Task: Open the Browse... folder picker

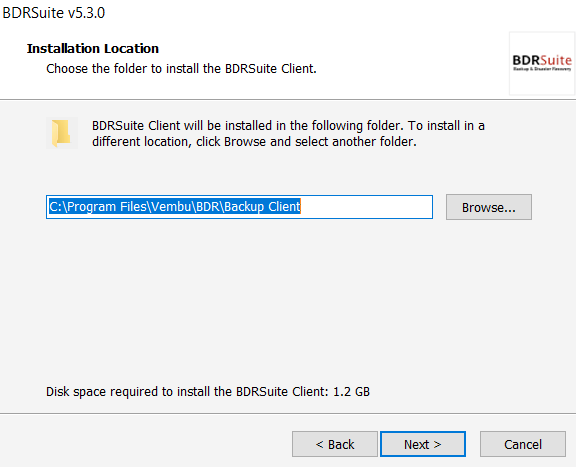Action: pos(489,207)
